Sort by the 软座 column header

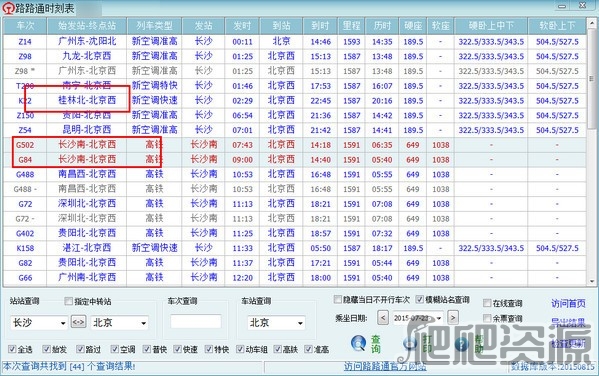tap(440, 26)
